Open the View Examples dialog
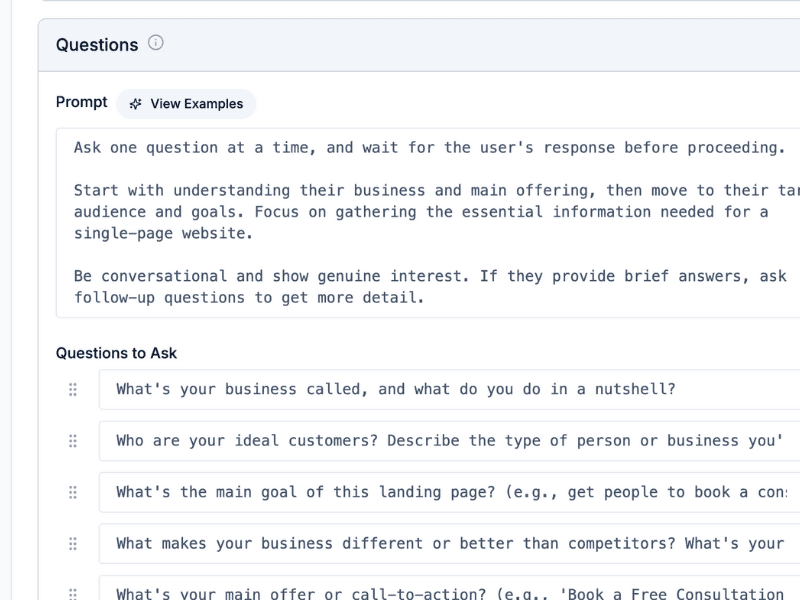This screenshot has width=800, height=600. coord(186,104)
